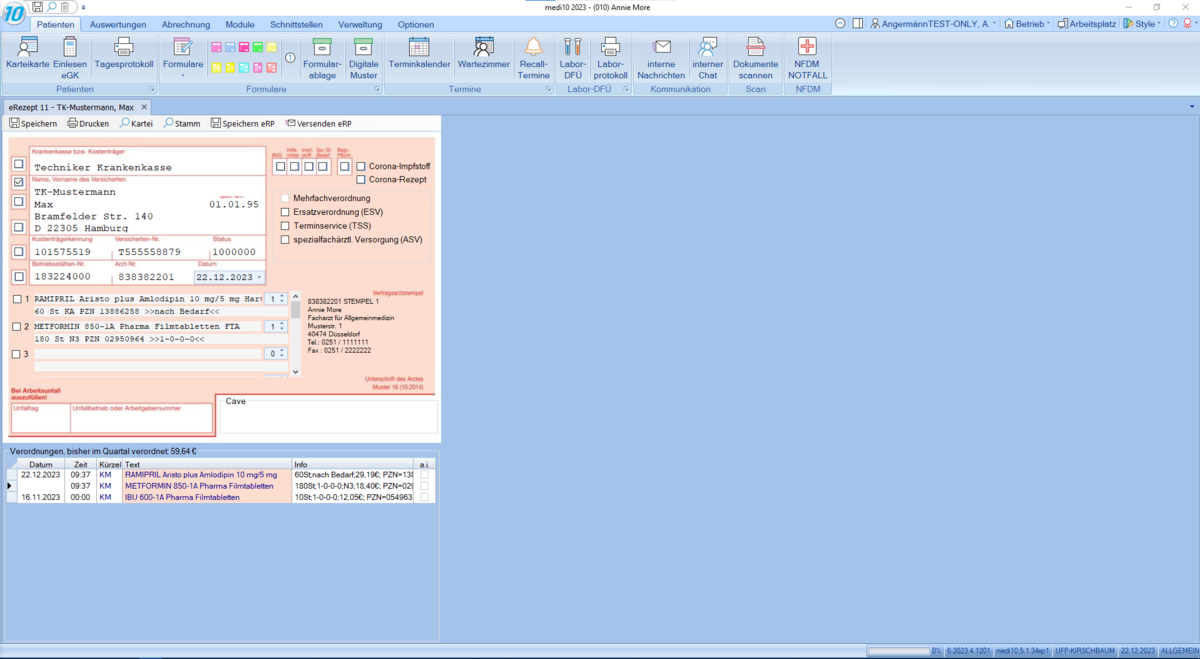Open the Style dropdown

click(x=1141, y=24)
